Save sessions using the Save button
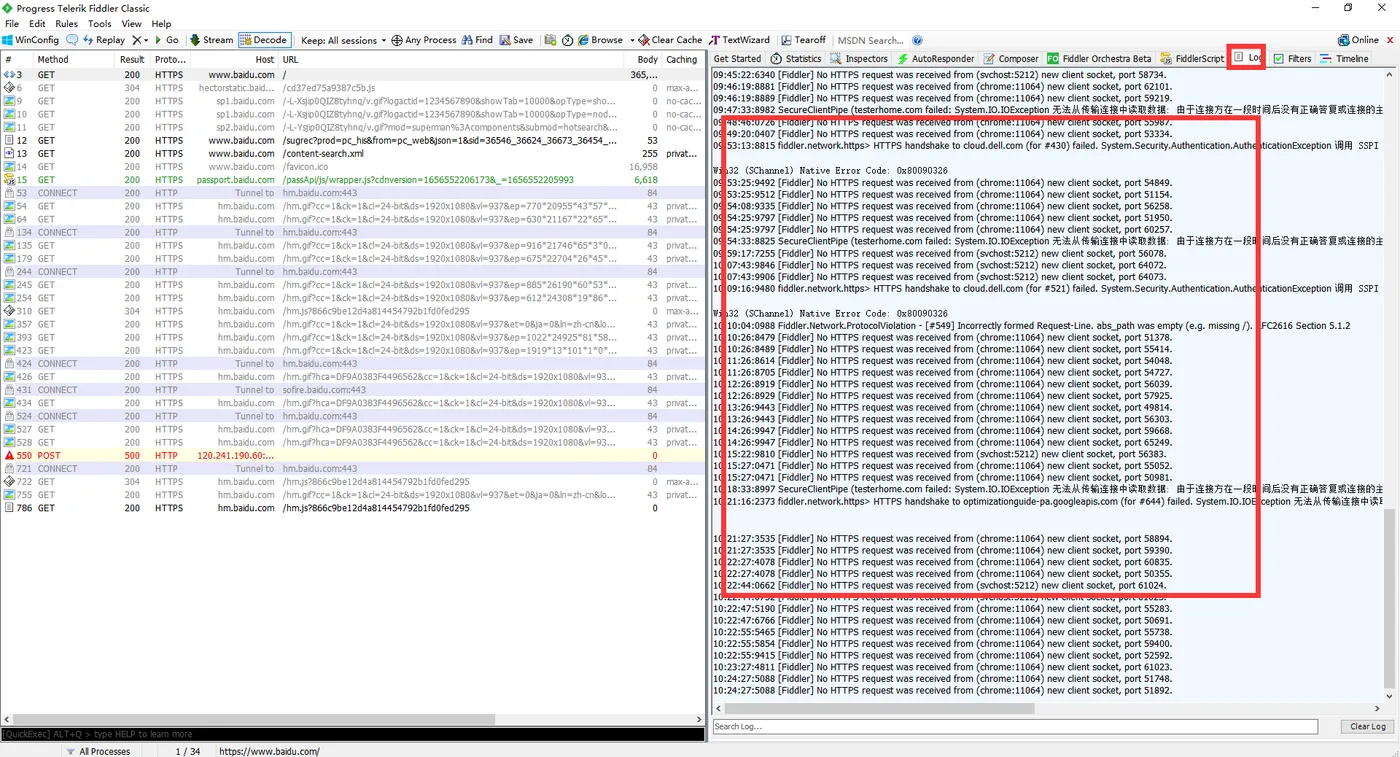Screen dimensions: 1400x757 pyautogui.click(x=516, y=40)
